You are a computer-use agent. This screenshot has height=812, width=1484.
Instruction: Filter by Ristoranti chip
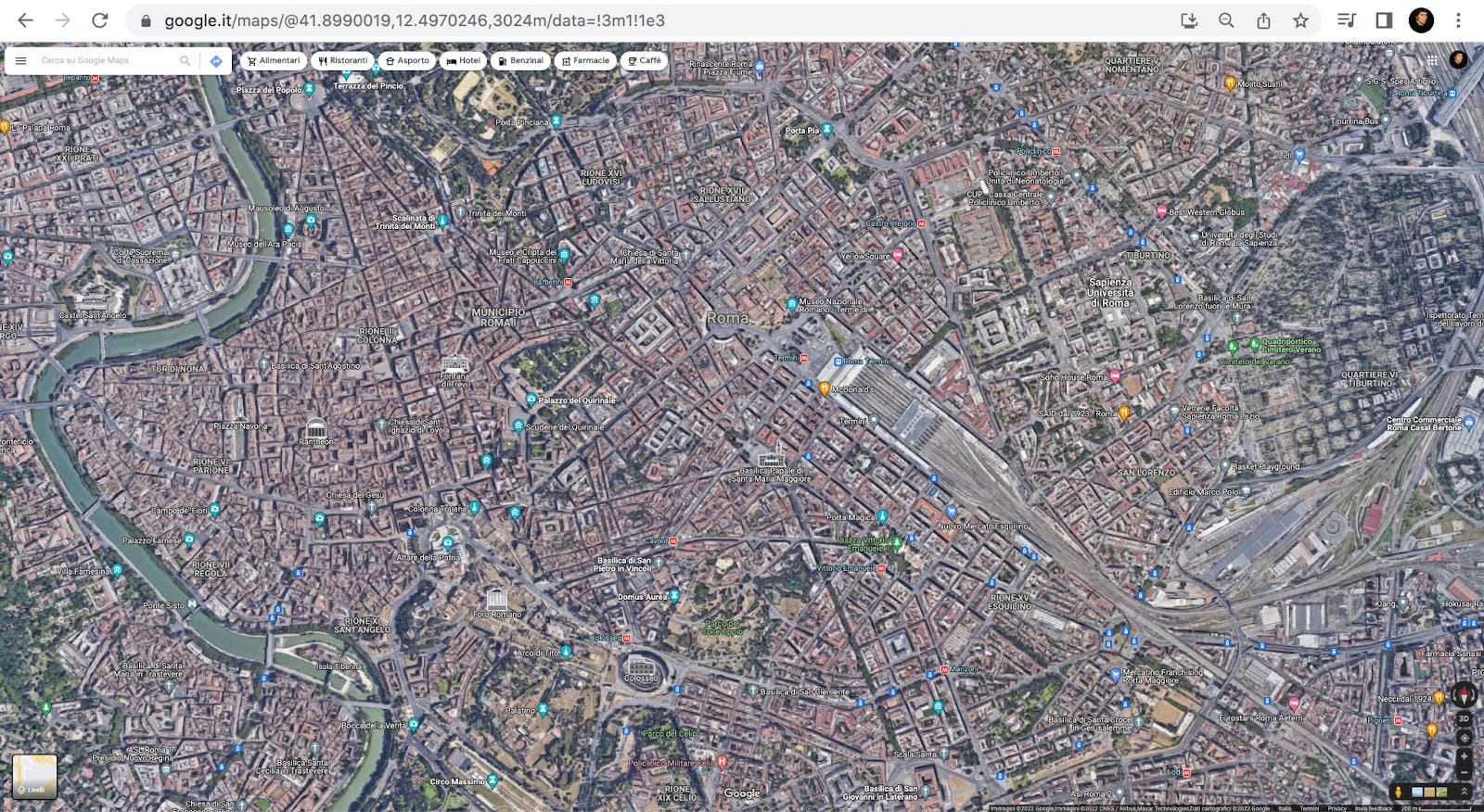[x=343, y=61]
